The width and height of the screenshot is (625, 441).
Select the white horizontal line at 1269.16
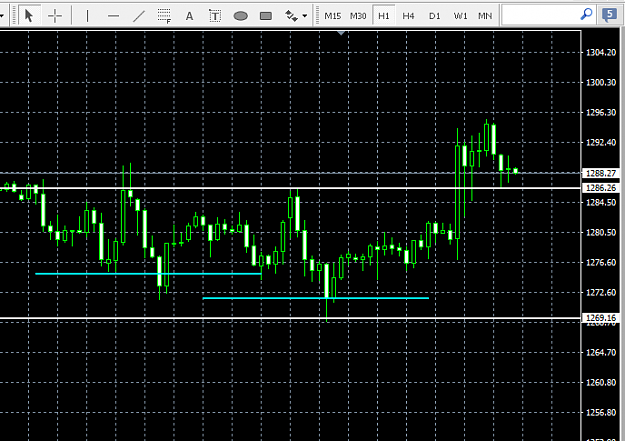pyautogui.click(x=290, y=318)
